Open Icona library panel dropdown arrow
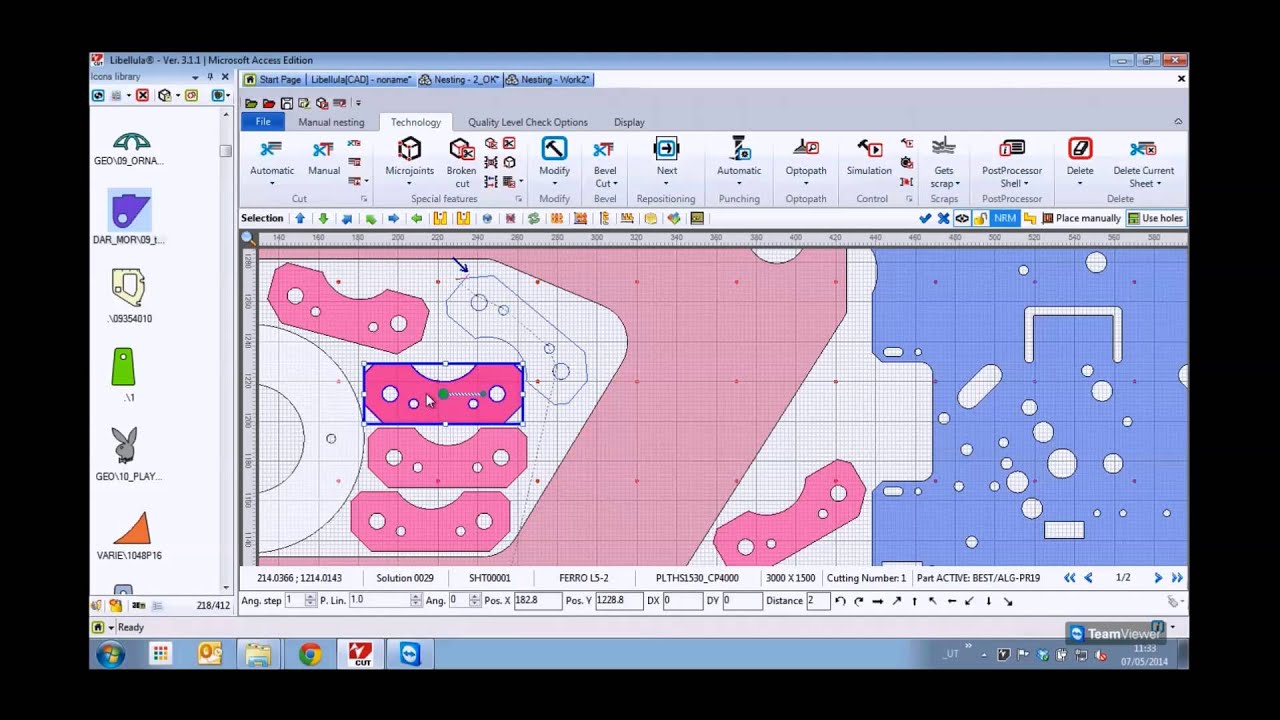The width and height of the screenshot is (1280, 720). tap(195, 77)
